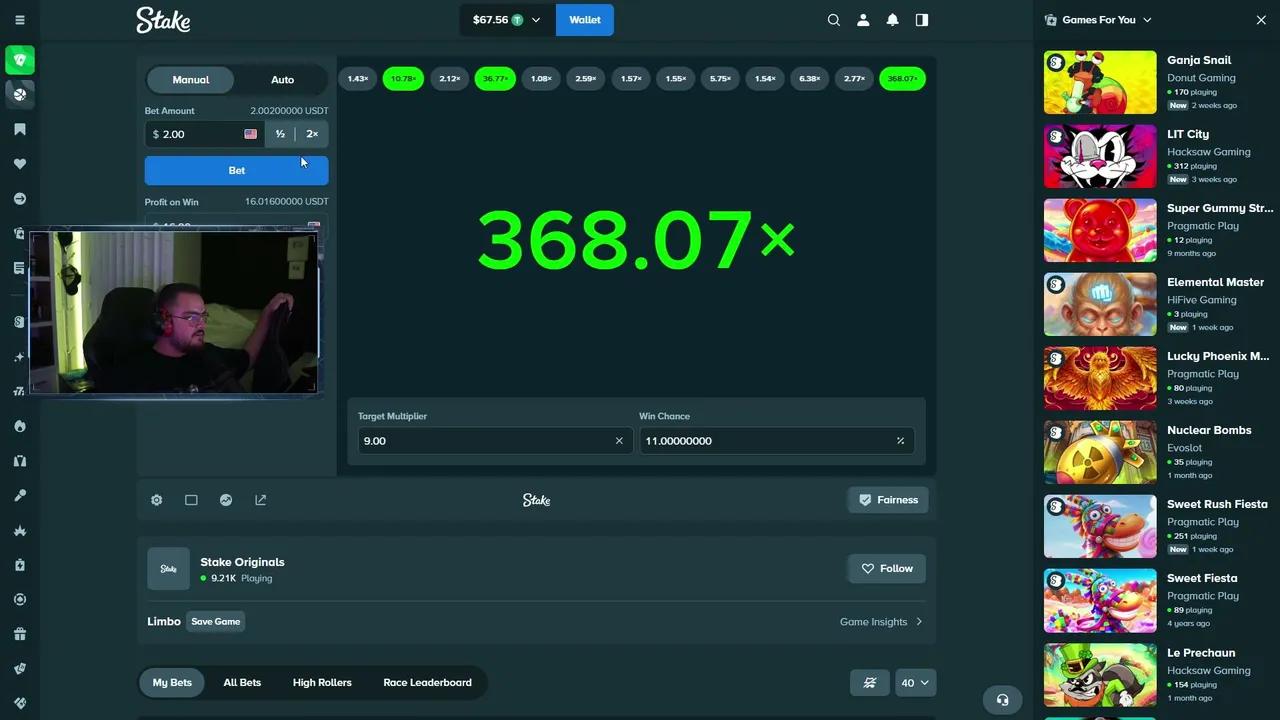Click the Bet Amount input field
Image resolution: width=1280 pixels, height=720 pixels.
click(x=205, y=134)
